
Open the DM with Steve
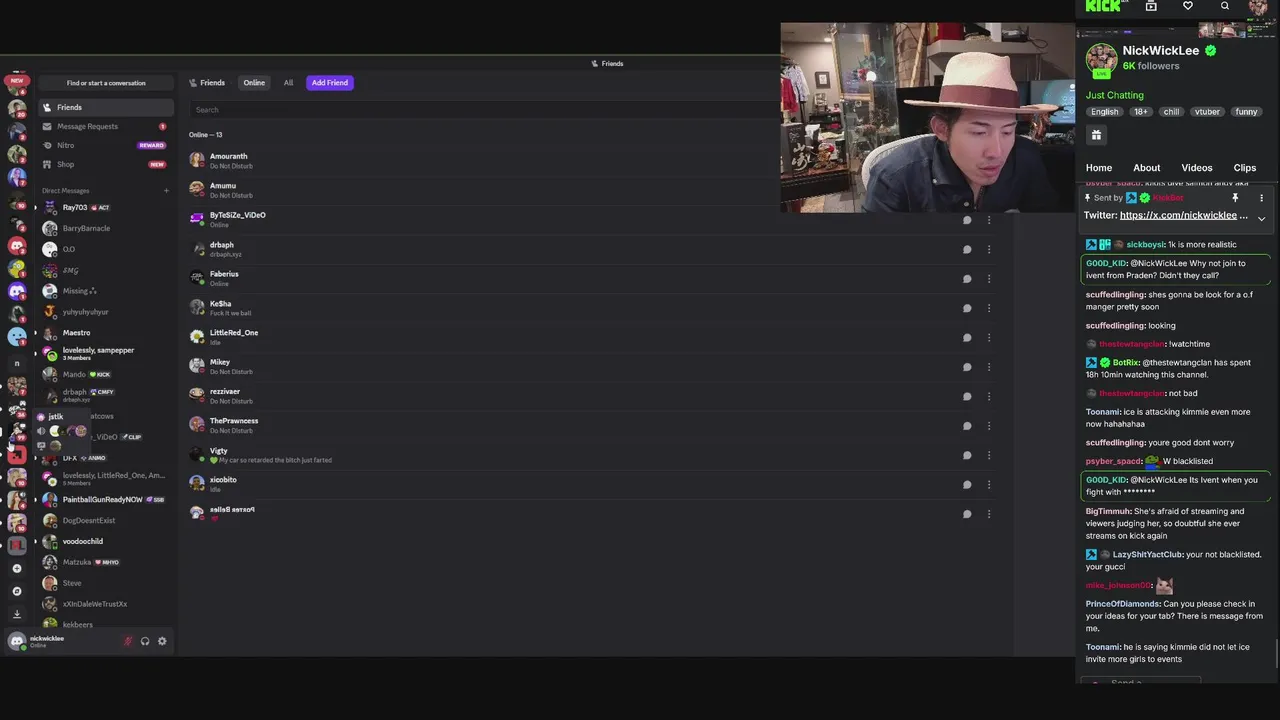coord(106,583)
